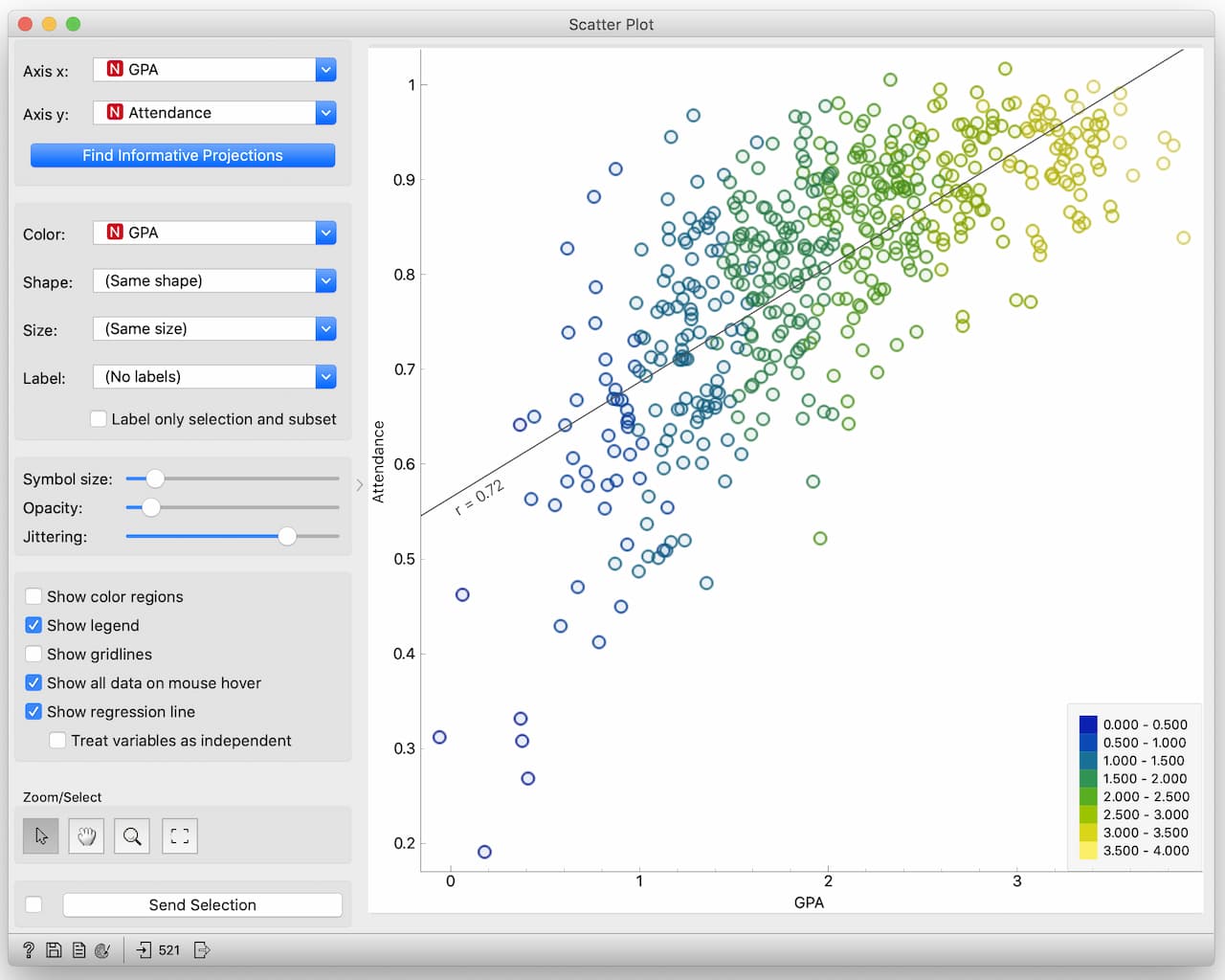This screenshot has height=980, width=1225.
Task: Enable Show color regions
Action: pyautogui.click(x=33, y=596)
